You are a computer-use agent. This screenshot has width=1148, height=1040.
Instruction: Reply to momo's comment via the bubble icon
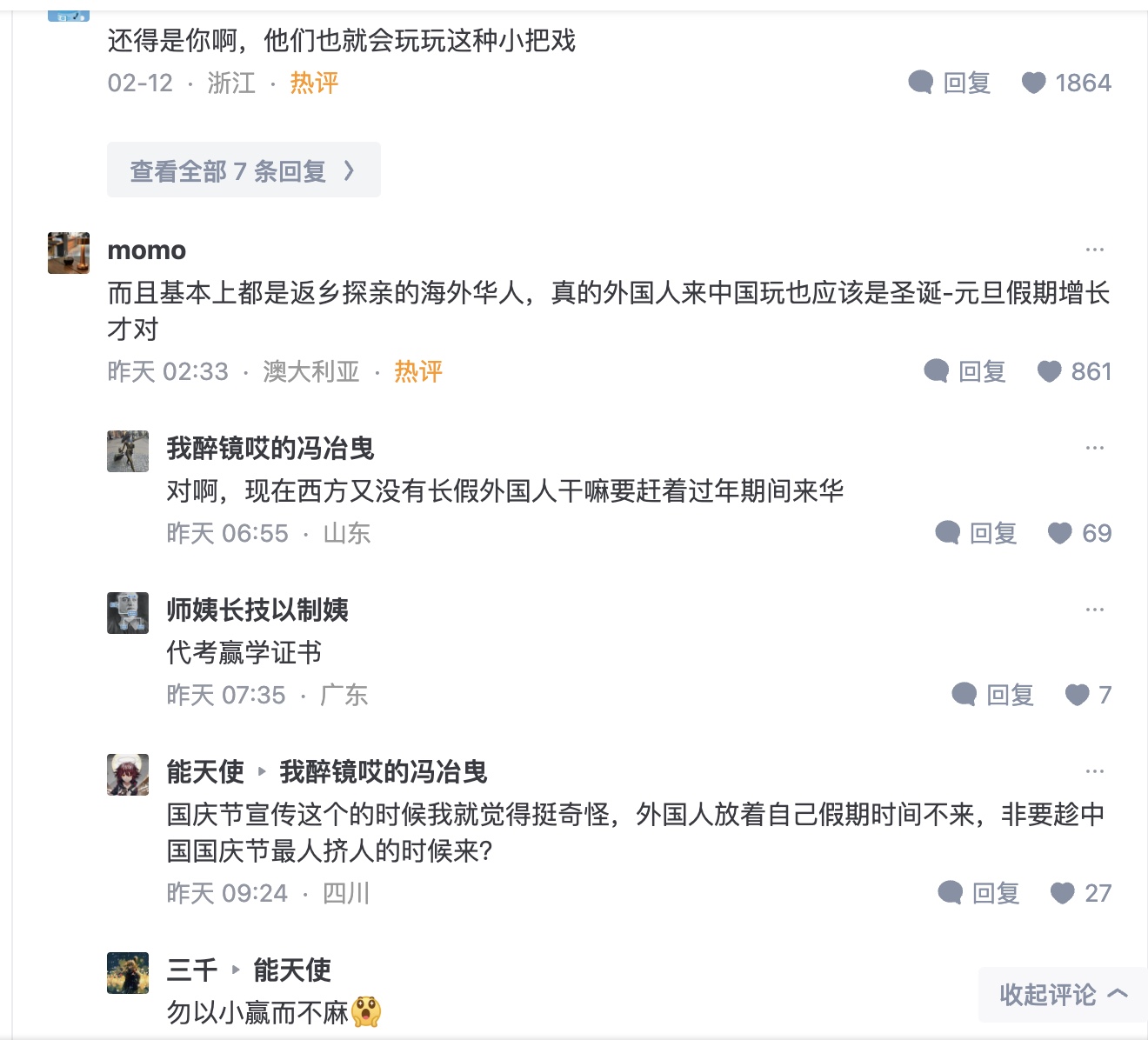point(937,371)
